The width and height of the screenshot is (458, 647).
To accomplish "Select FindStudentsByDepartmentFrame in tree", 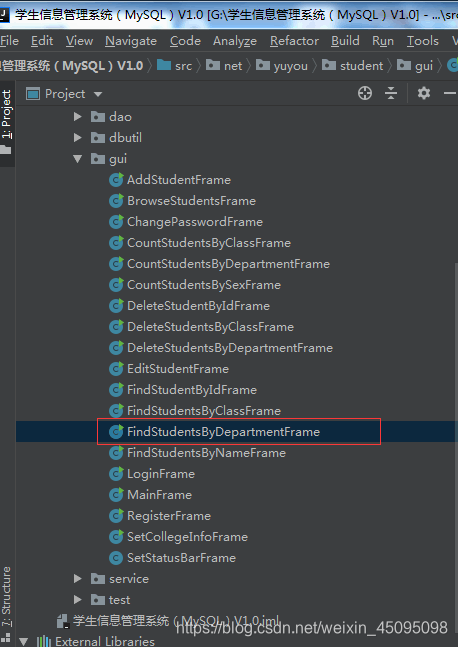I will [223, 432].
